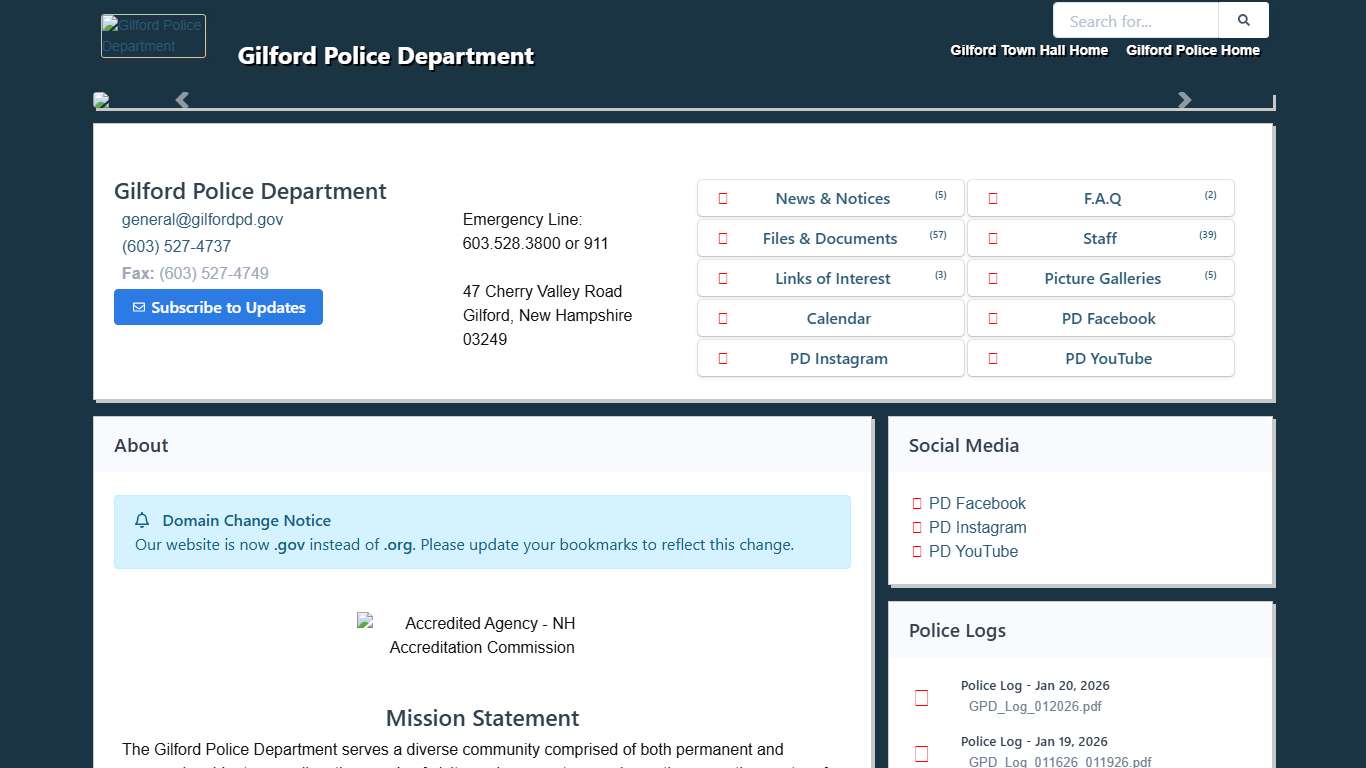The width and height of the screenshot is (1366, 768).
Task: Click inside the Search for field
Action: [x=1135, y=20]
